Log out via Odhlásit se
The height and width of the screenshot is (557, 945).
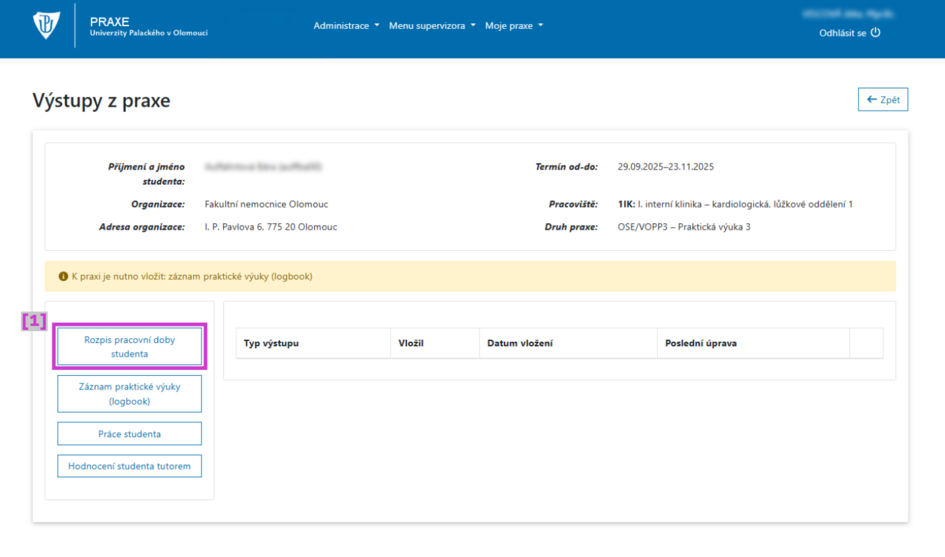pos(849,33)
